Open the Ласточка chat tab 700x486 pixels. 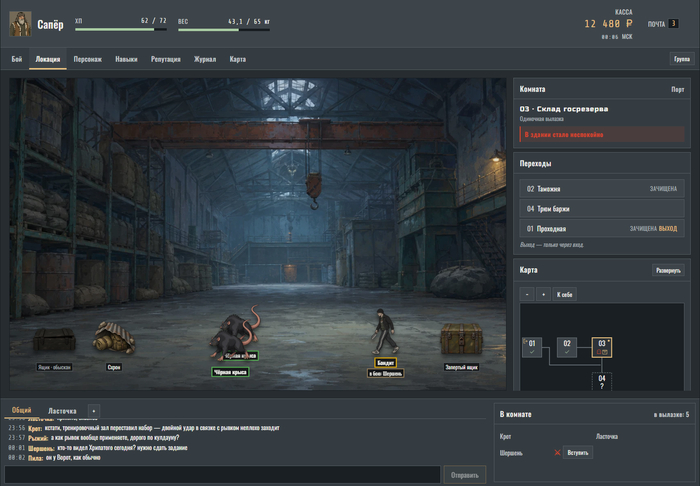tap(62, 411)
